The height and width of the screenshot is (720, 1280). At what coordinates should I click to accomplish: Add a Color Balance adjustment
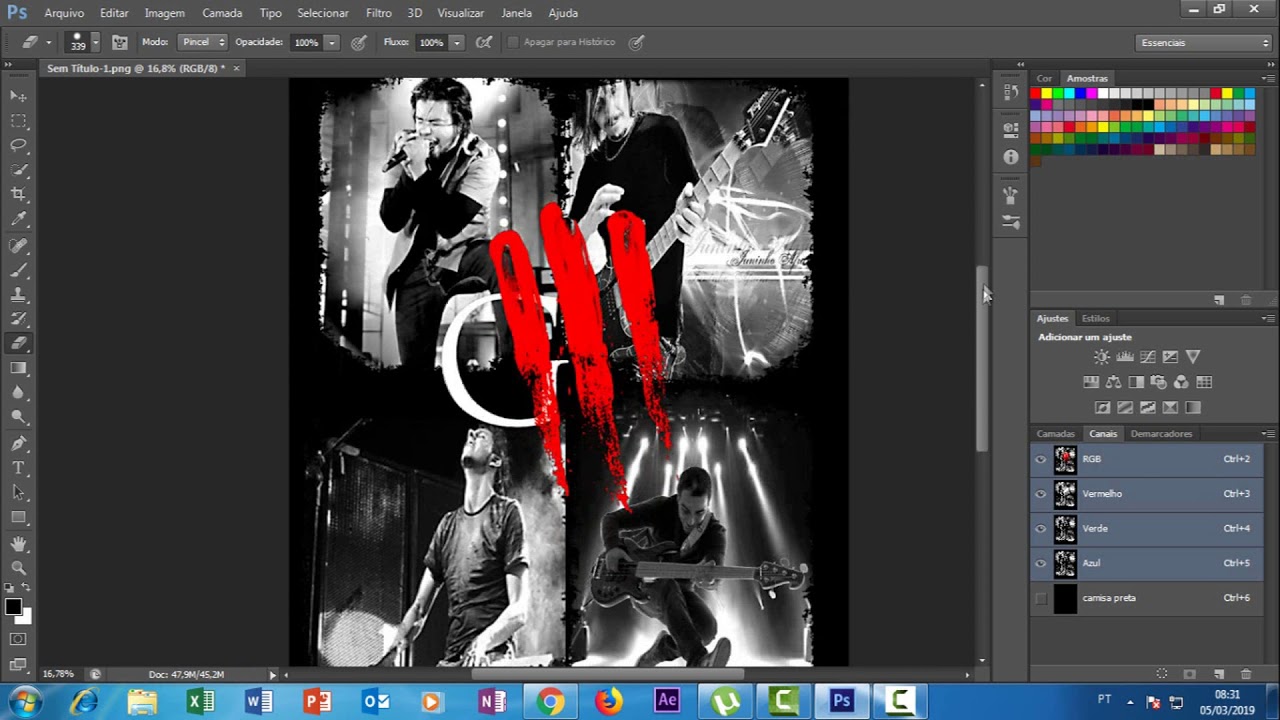click(1113, 382)
